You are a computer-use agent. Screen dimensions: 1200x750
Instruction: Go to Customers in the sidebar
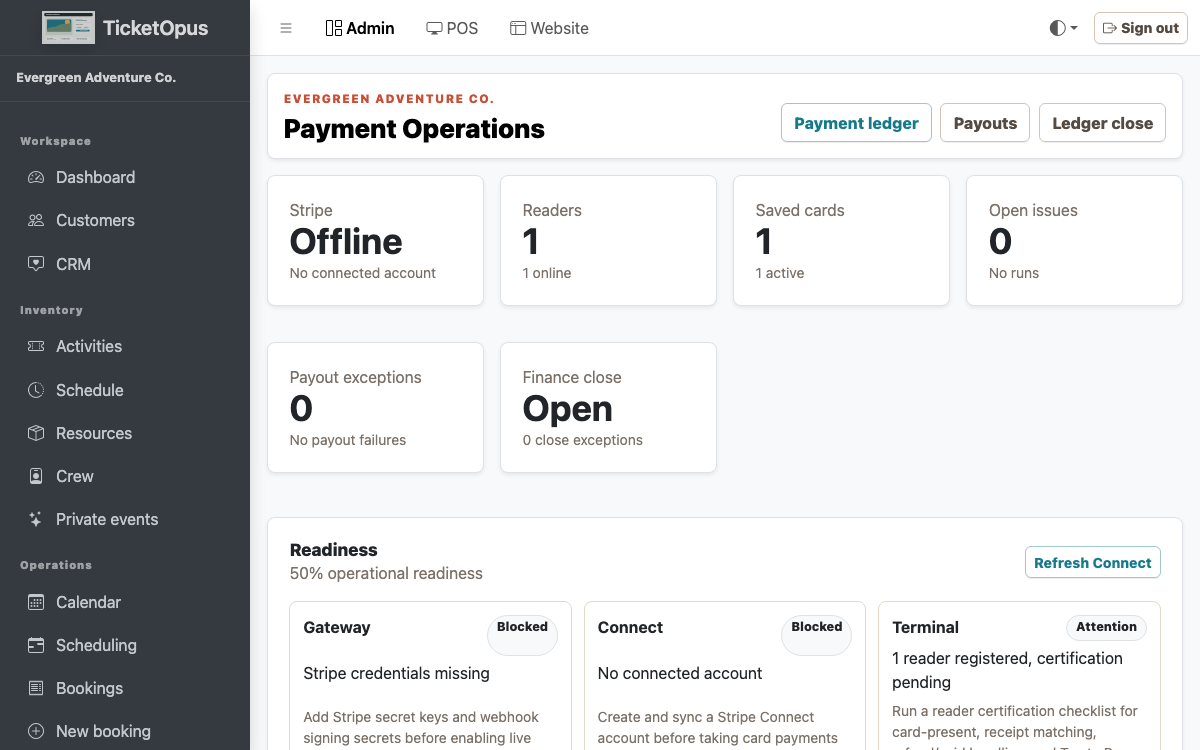[125, 220]
